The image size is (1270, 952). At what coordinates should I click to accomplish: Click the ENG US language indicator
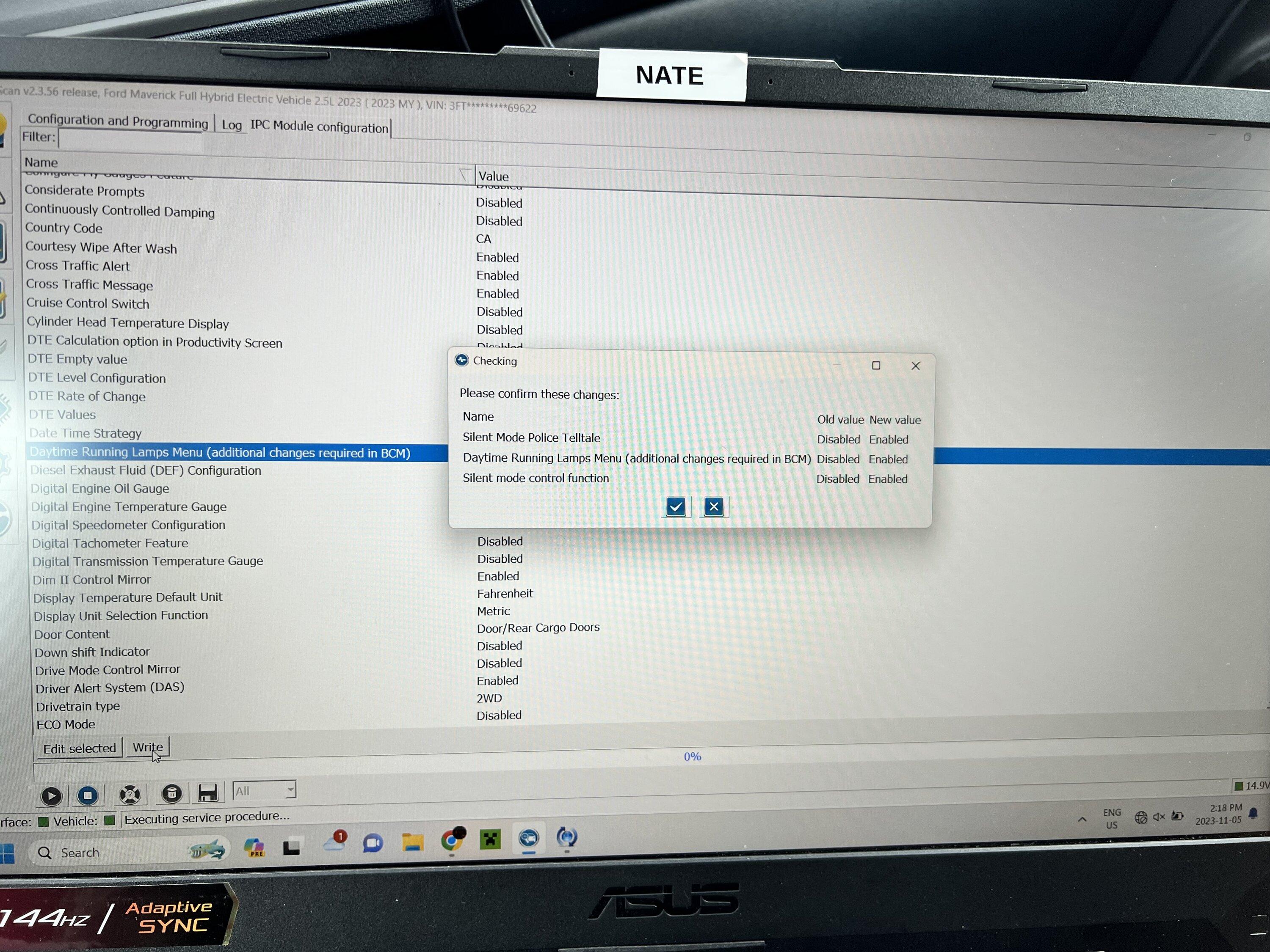(1112, 819)
